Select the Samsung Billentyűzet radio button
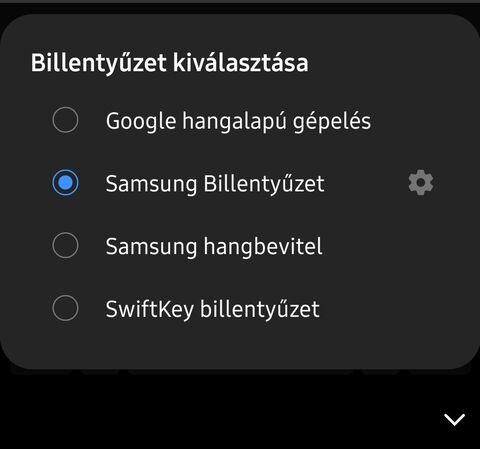 pos(65,183)
